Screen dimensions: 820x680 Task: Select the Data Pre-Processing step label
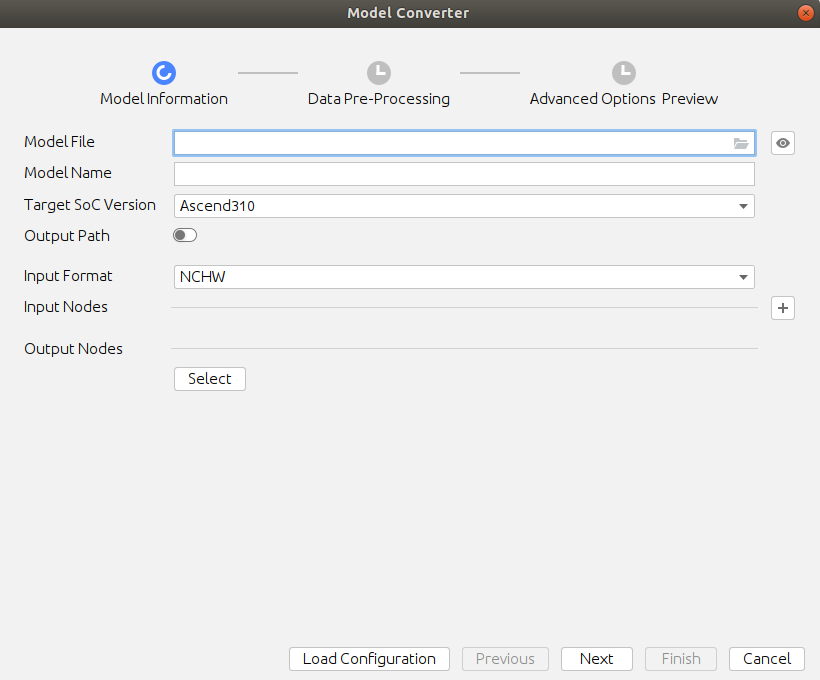point(379,99)
